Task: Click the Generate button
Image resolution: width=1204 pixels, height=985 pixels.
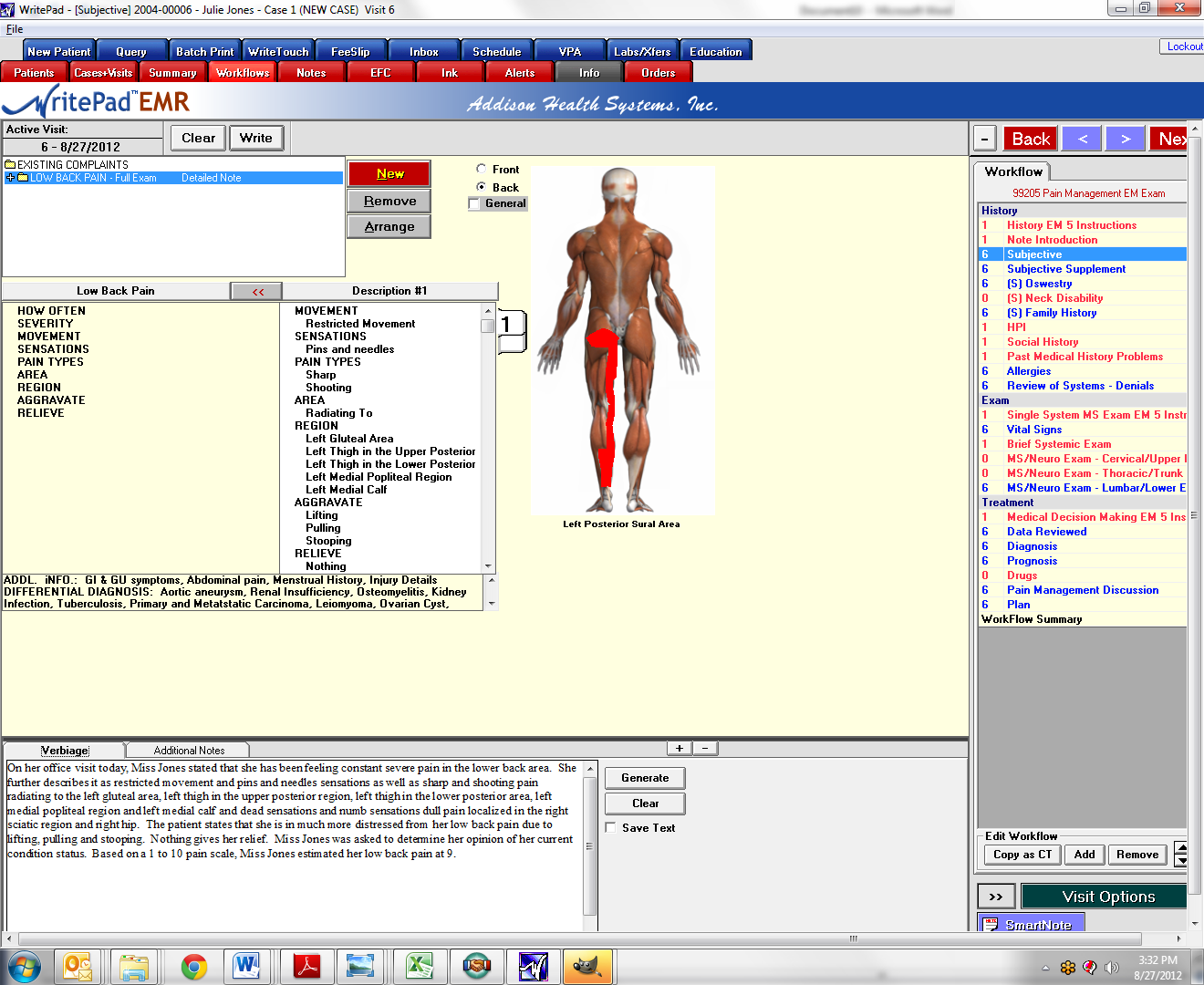Action: [x=645, y=778]
